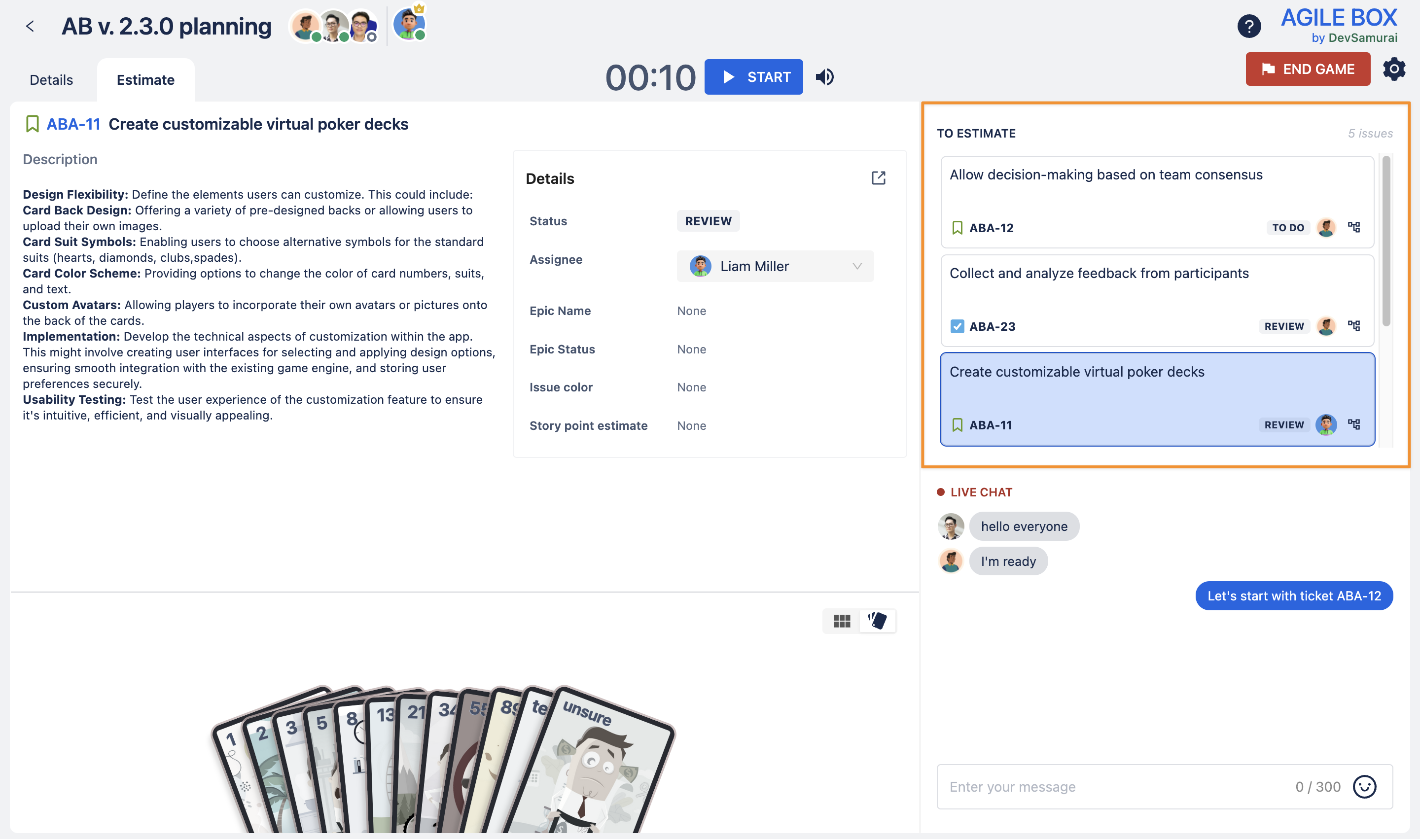This screenshot has height=840, width=1420.
Task: Switch to the Details tab
Action: [x=51, y=80]
